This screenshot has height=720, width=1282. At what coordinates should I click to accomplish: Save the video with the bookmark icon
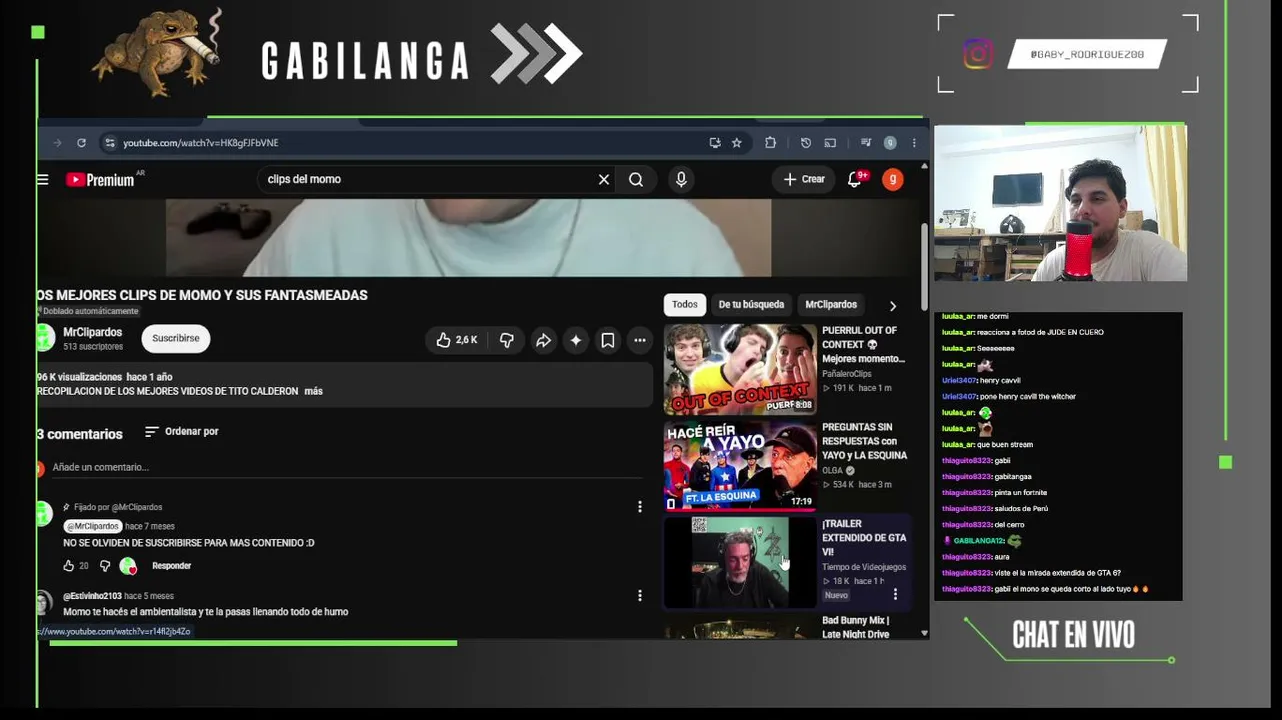click(608, 340)
